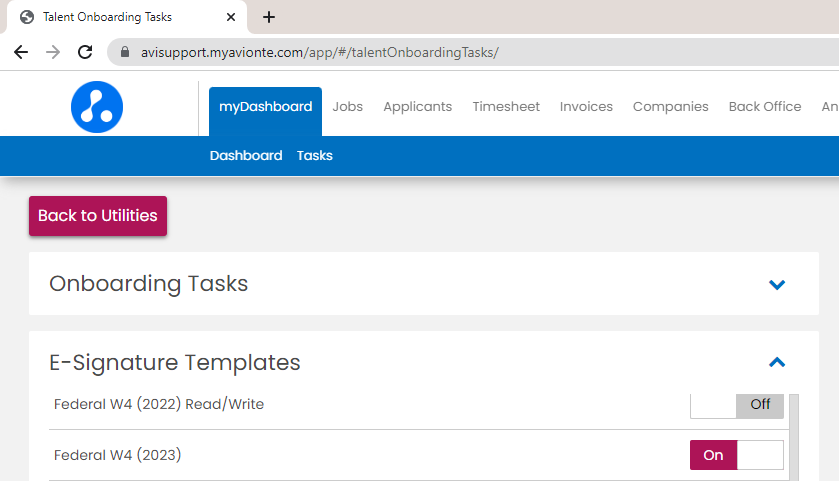Open the Jobs menu
Image resolution: width=839 pixels, height=481 pixels.
347,107
